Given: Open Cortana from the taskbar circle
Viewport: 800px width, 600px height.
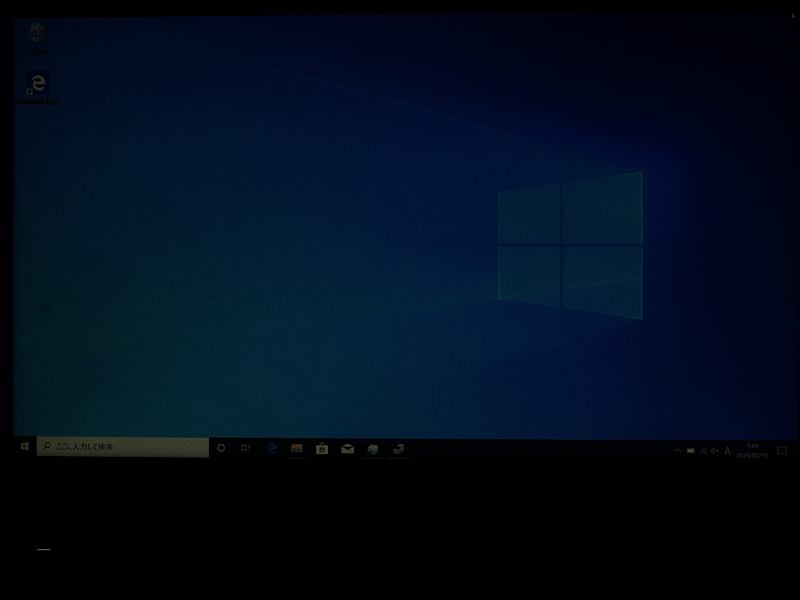Looking at the screenshot, I should (x=221, y=448).
